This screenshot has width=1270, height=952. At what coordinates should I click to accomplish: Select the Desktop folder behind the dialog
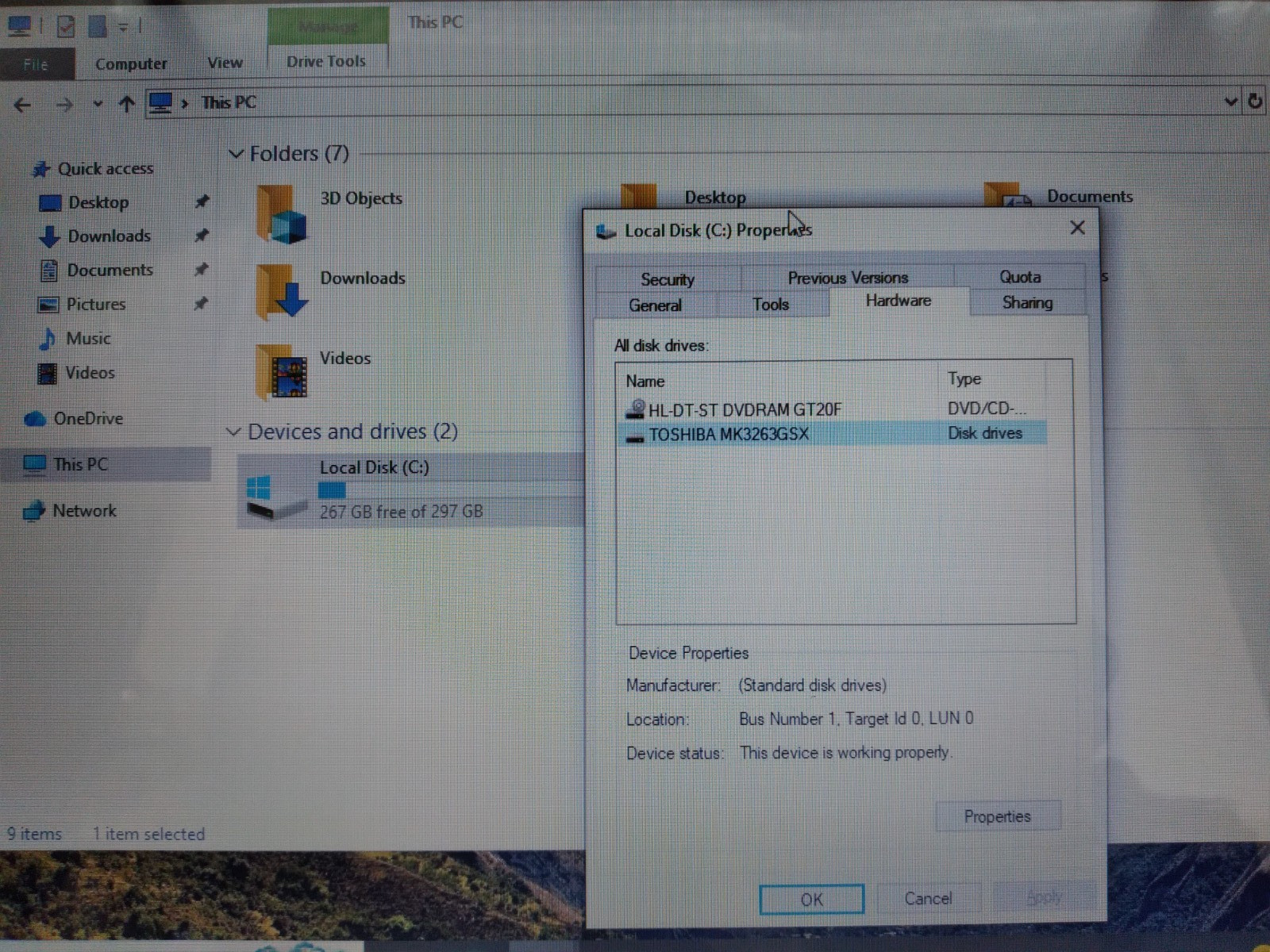click(683, 196)
